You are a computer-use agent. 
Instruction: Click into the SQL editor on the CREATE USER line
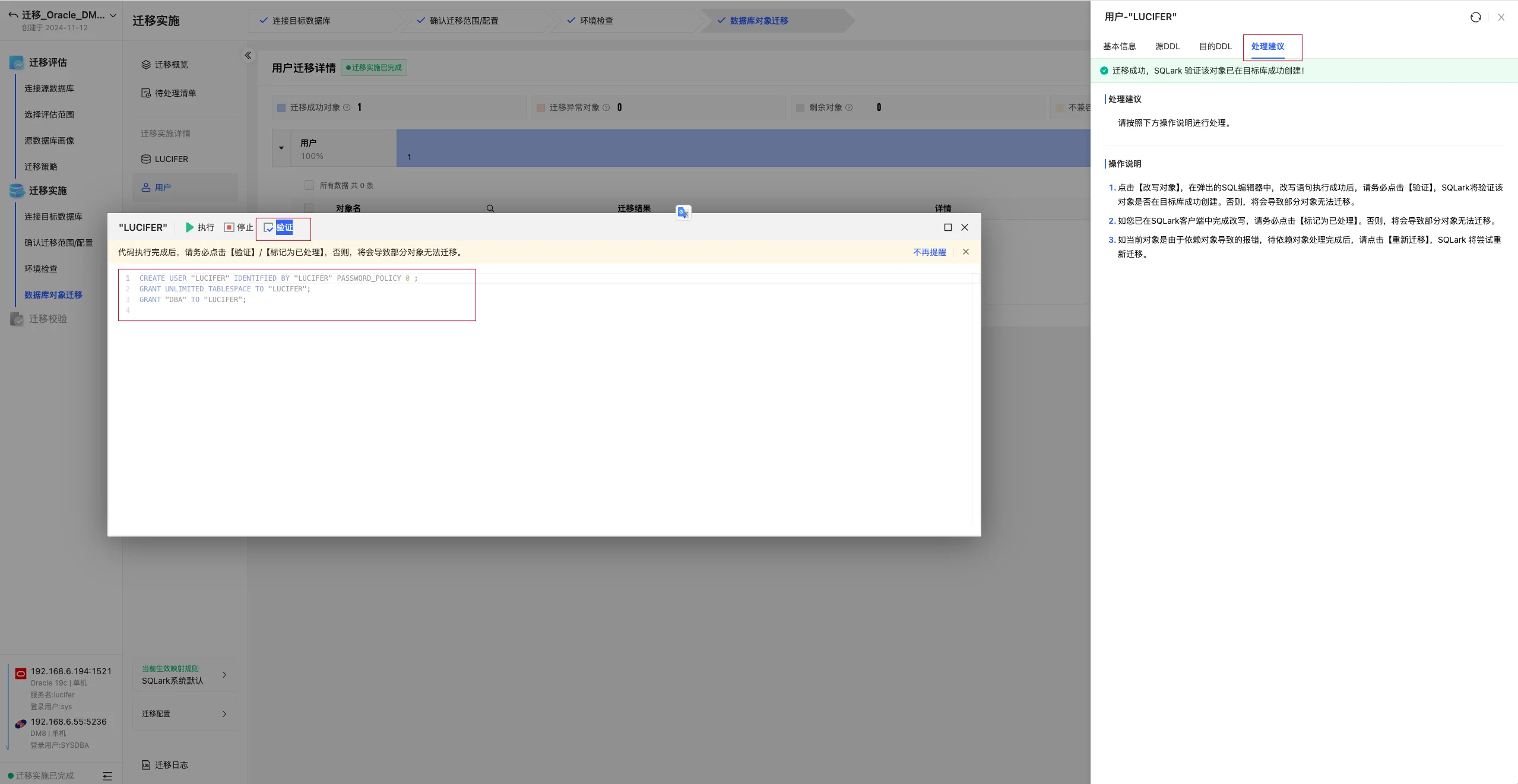point(278,278)
